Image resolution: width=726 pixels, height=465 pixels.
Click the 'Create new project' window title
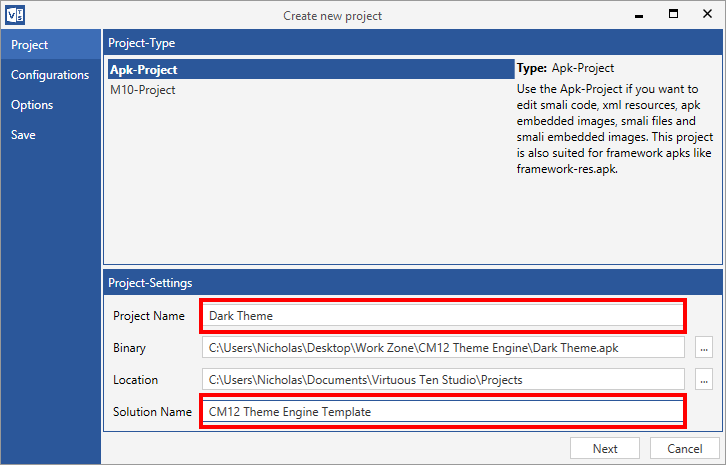332,16
